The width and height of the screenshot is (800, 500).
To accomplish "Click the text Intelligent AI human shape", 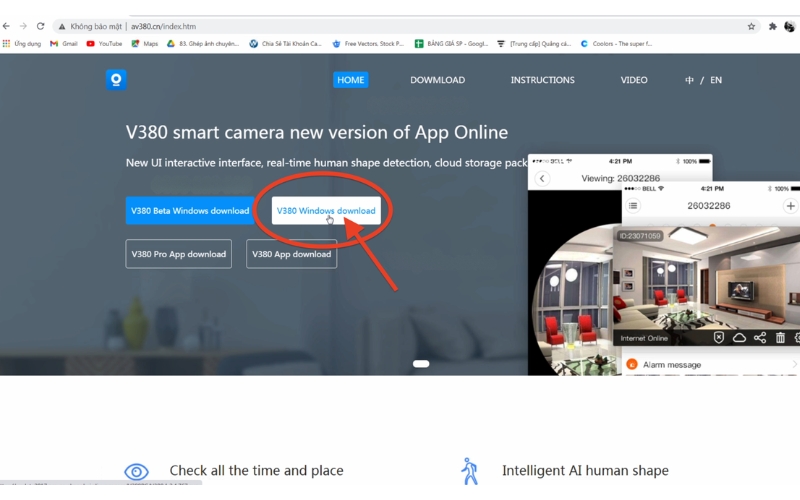I will click(585, 470).
